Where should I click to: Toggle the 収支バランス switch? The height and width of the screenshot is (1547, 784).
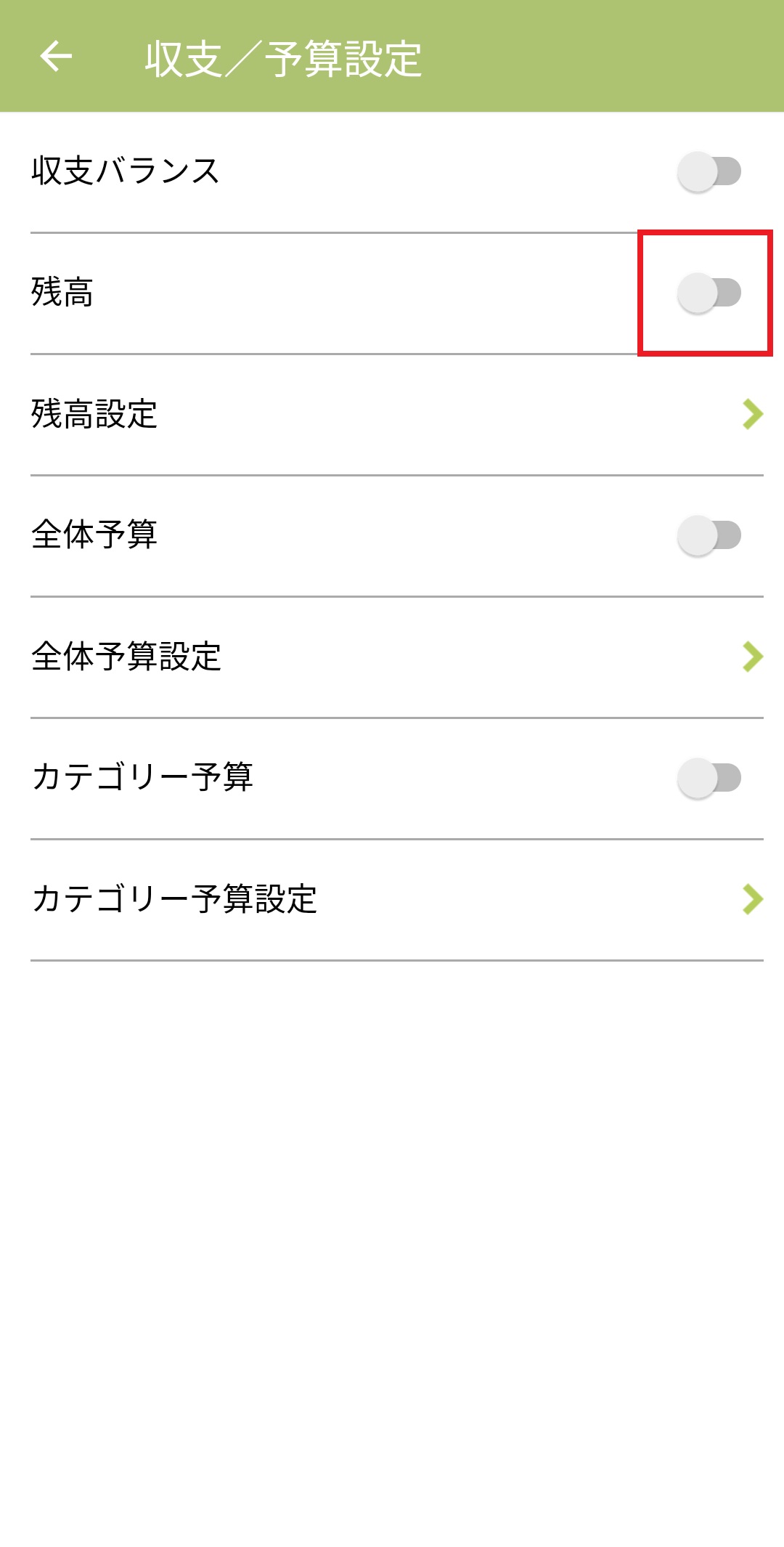click(x=709, y=171)
